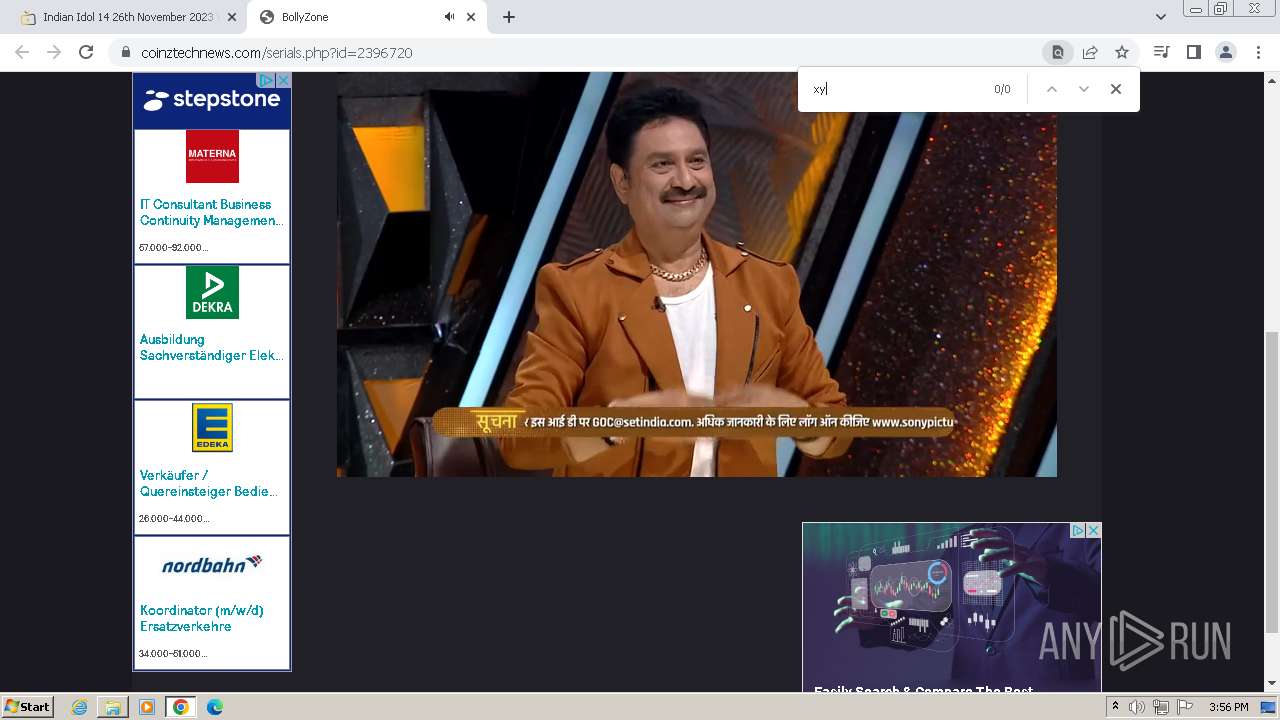Open the Windows Start menu
The width and height of the screenshot is (1280, 720).
pyautogui.click(x=27, y=707)
